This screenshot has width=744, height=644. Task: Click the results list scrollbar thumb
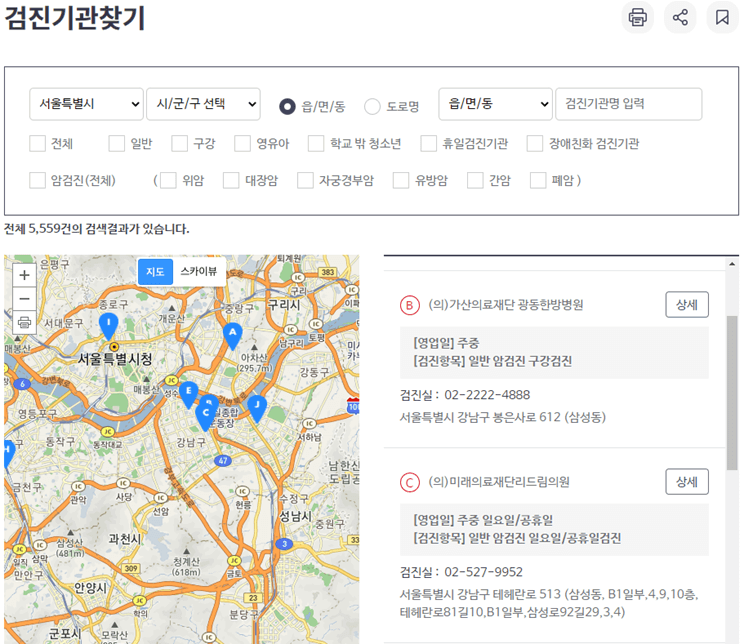tap(732, 392)
